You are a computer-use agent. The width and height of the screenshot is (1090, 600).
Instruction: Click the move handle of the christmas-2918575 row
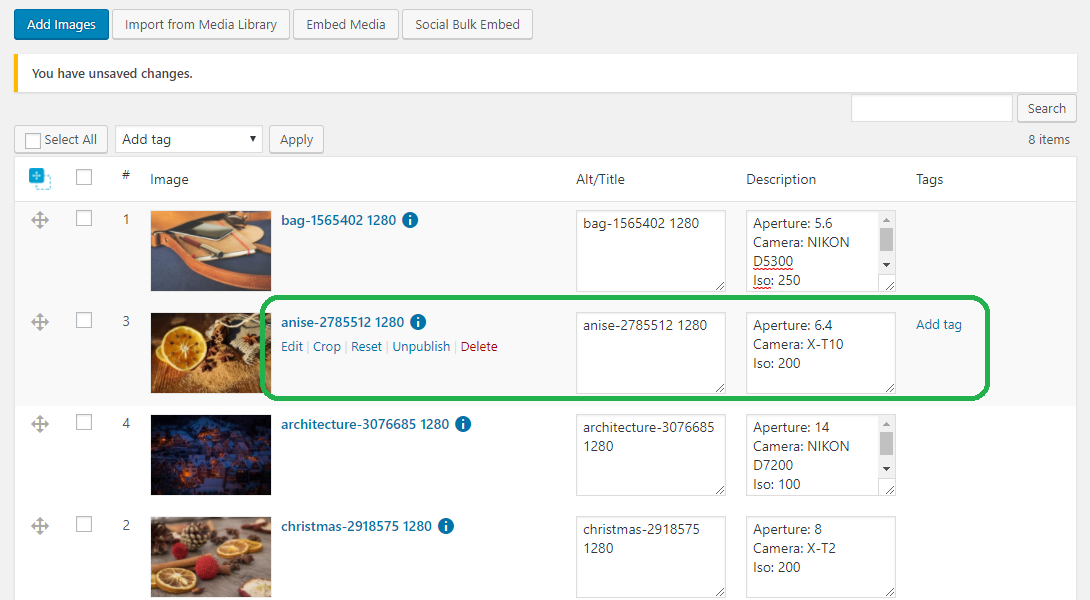(x=40, y=526)
